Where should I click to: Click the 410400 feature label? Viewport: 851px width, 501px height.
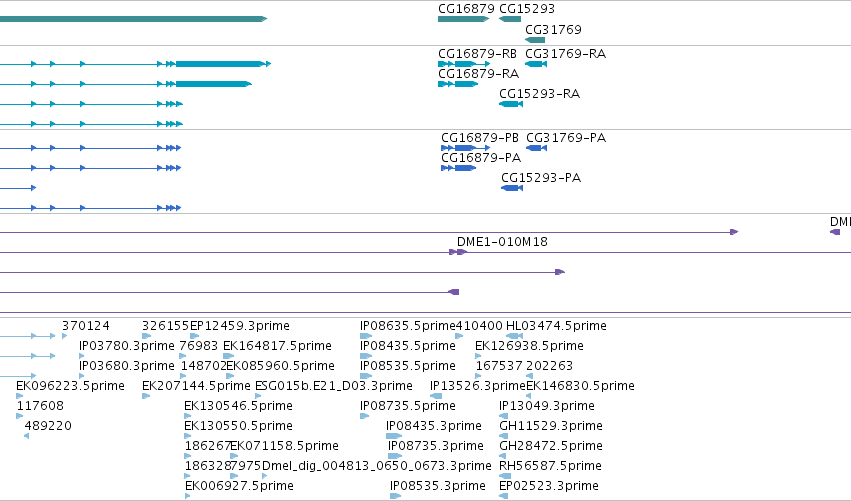(x=479, y=326)
